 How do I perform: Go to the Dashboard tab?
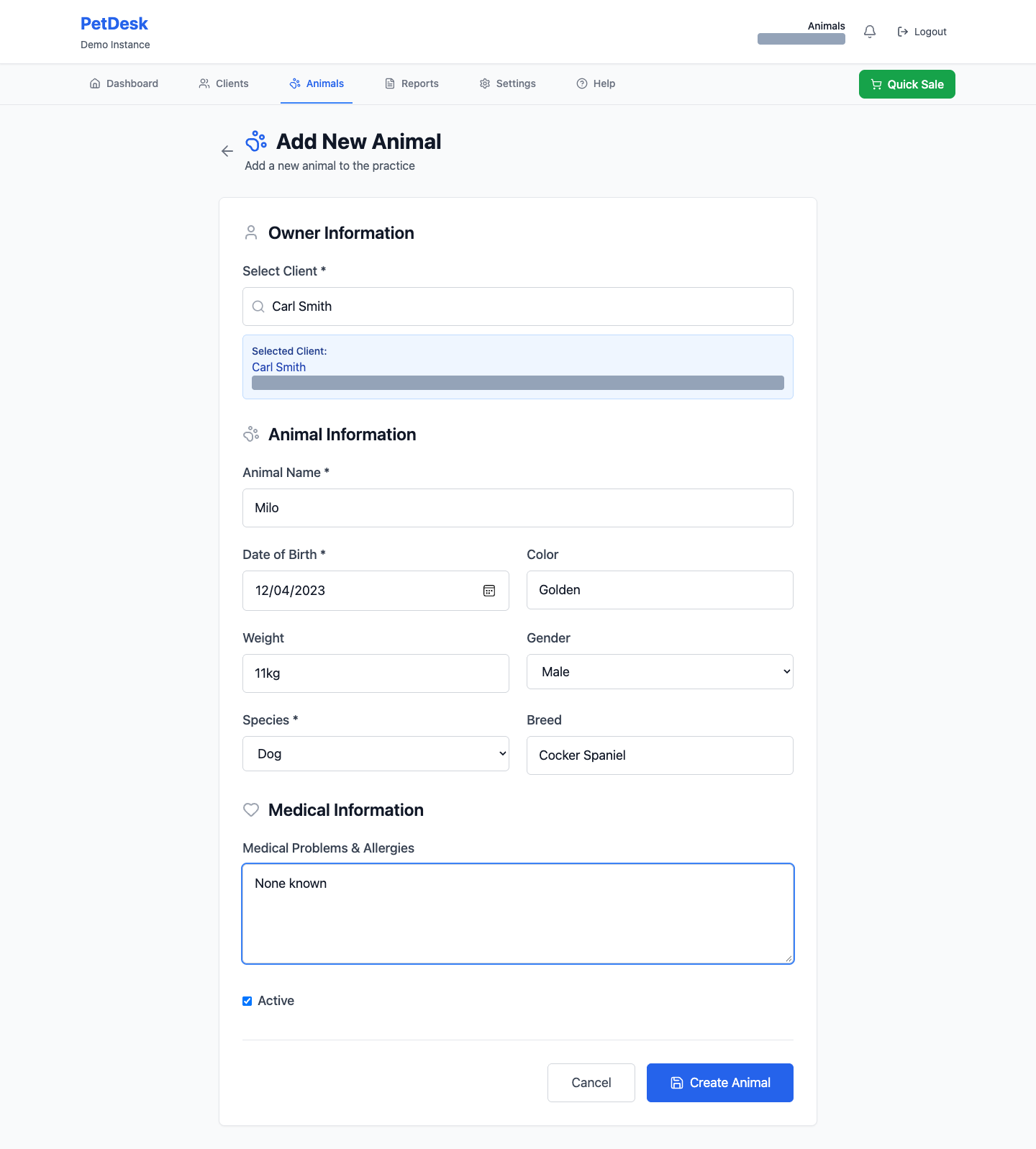pyautogui.click(x=124, y=83)
